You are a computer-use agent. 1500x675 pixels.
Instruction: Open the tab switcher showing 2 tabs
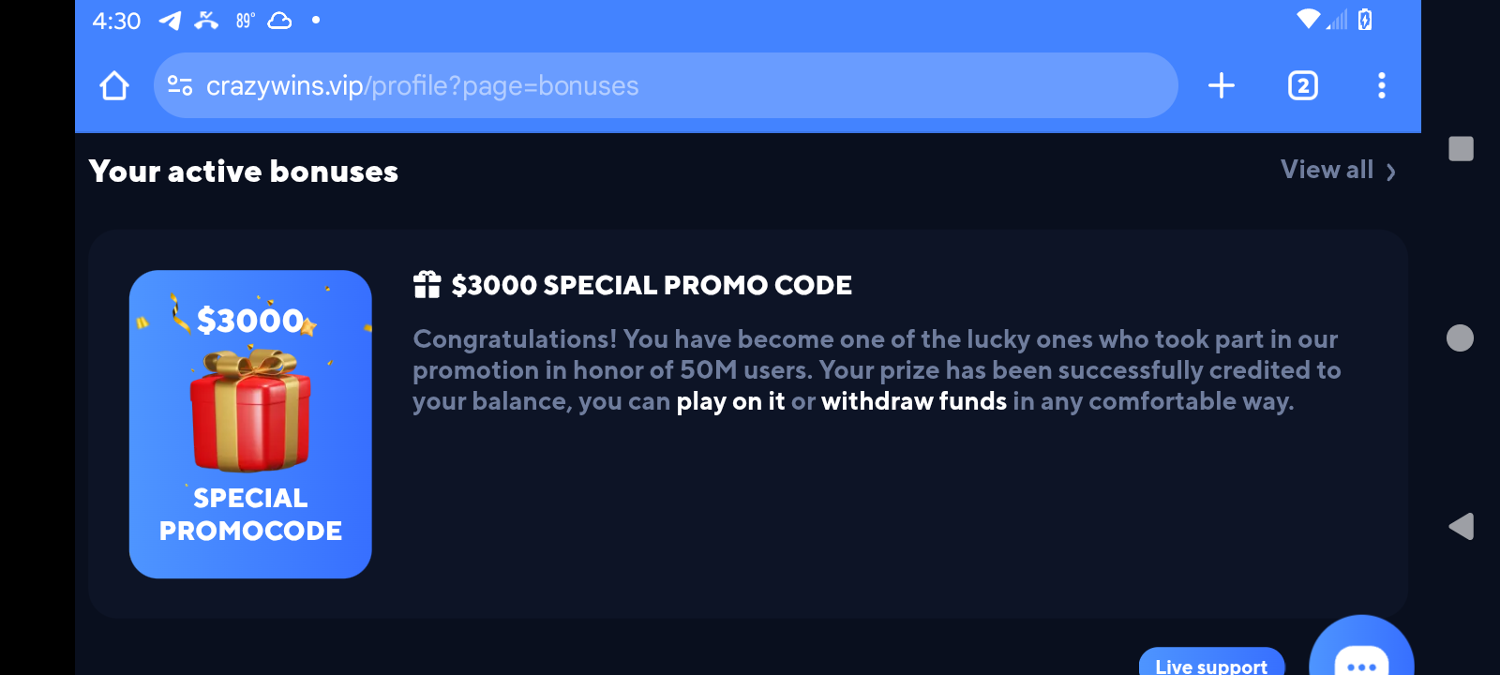[1302, 86]
